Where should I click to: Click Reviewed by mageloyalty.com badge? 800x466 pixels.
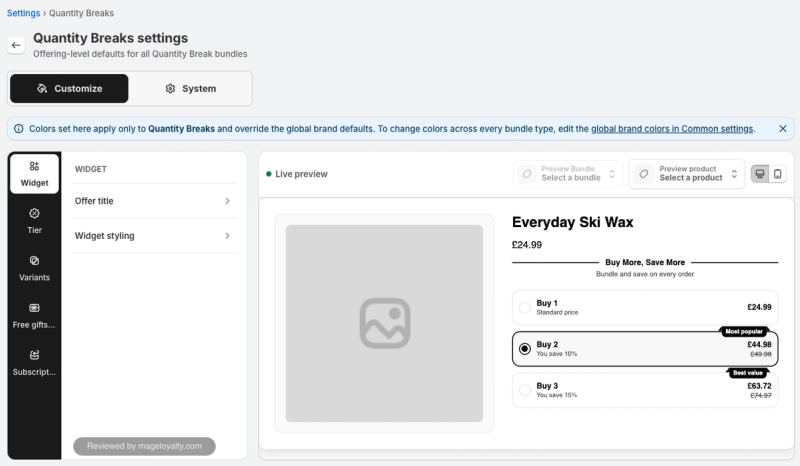point(144,446)
